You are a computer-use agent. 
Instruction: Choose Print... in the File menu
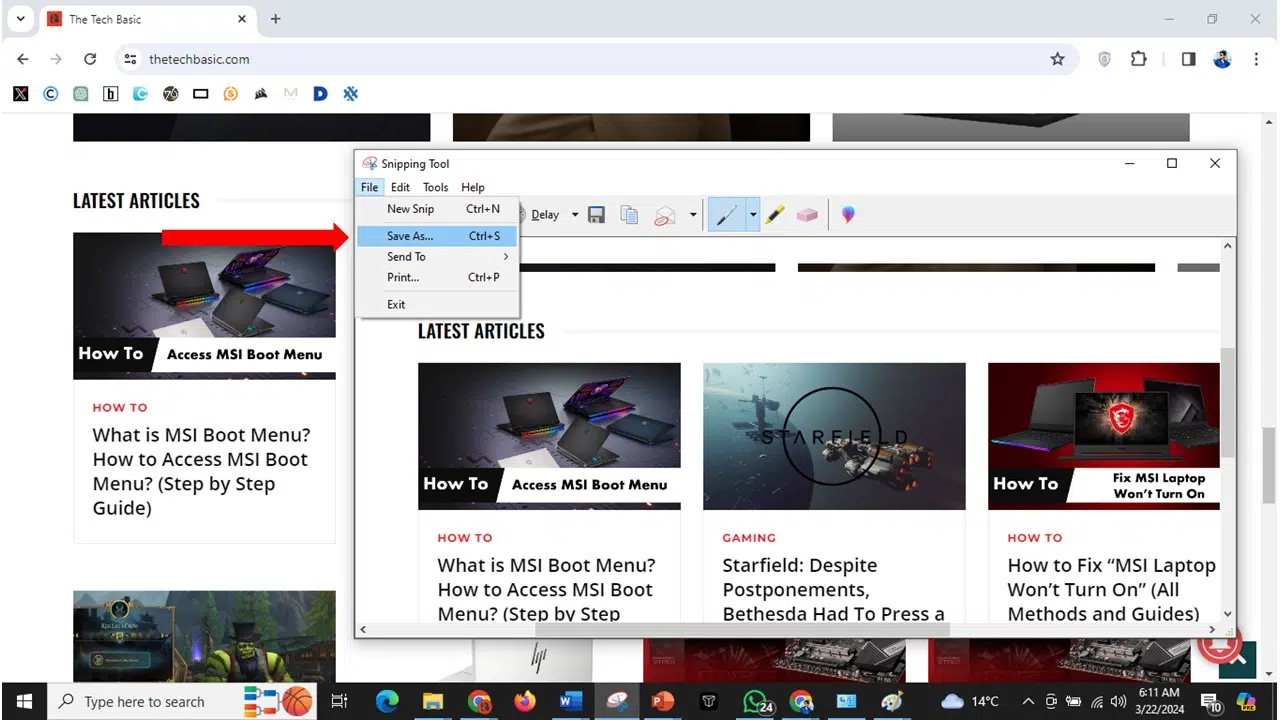(437, 277)
